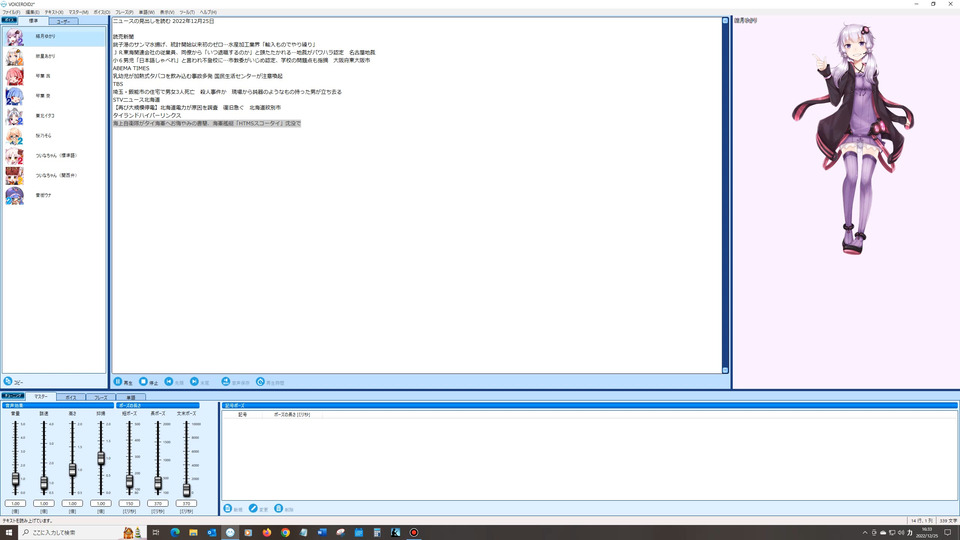Adjust the 話速 (speed) slider handle
This screenshot has width=960, height=540.
(44, 483)
